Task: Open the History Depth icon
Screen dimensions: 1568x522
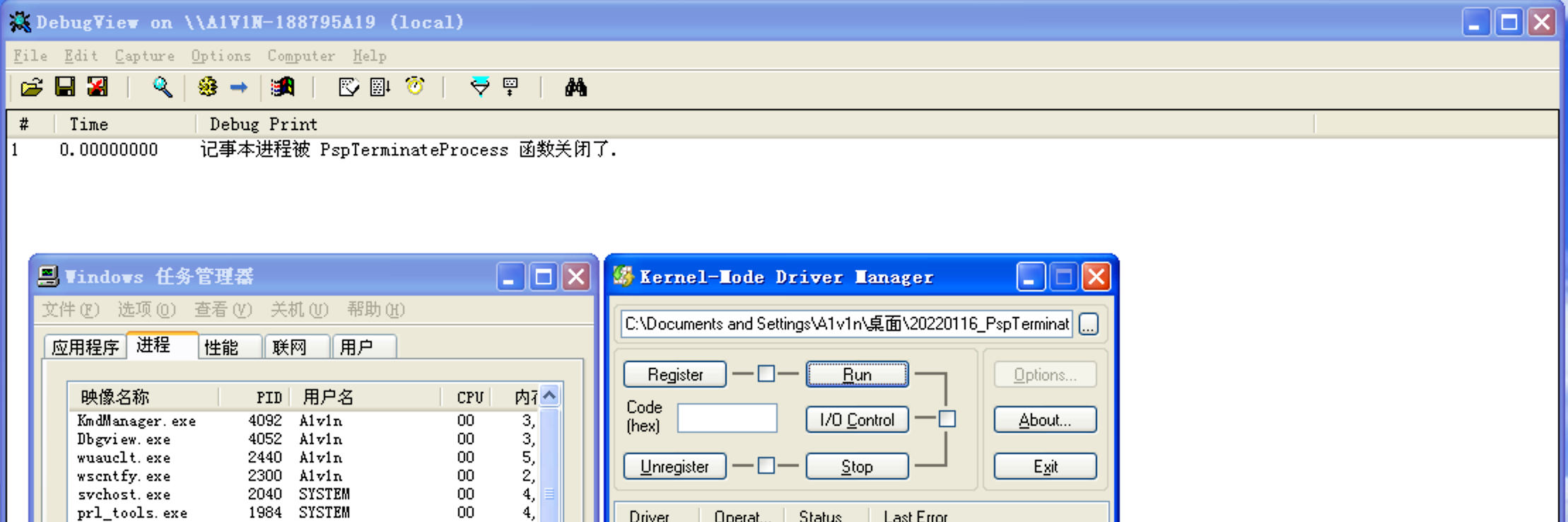Action: [x=510, y=87]
